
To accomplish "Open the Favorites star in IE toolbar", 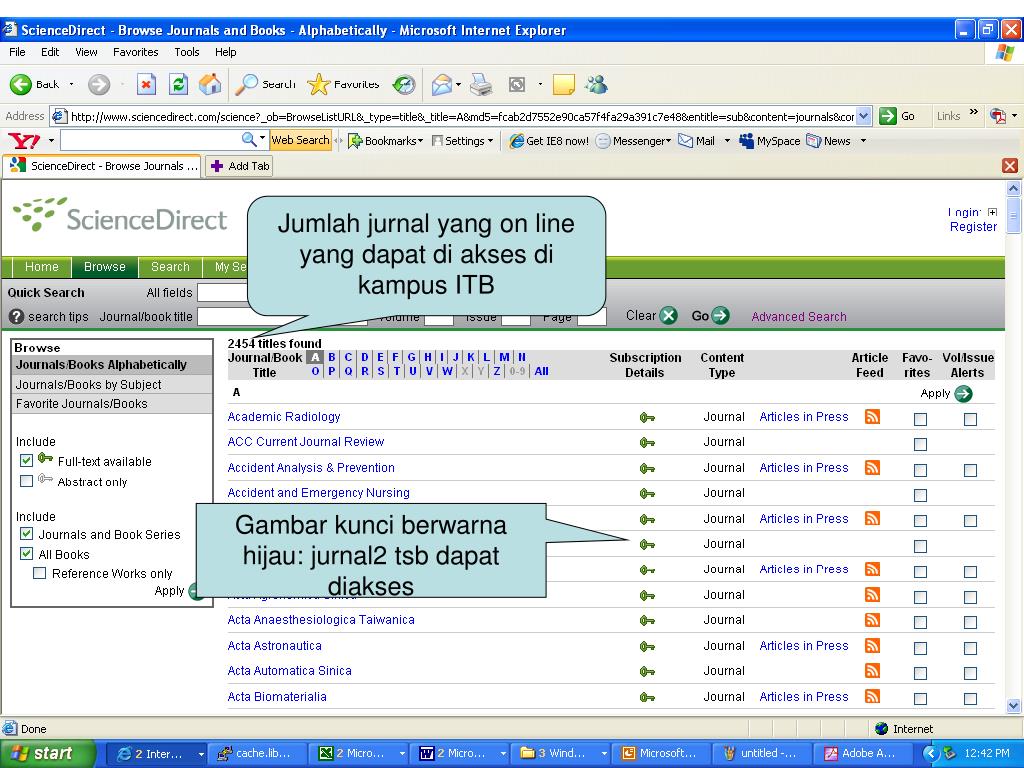I will 319,84.
